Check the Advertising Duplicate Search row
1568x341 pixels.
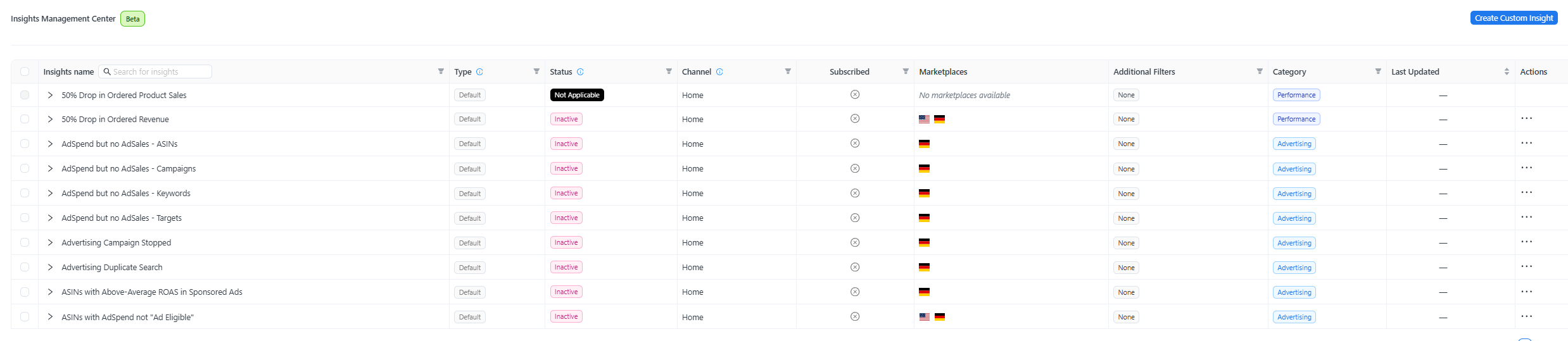point(25,267)
